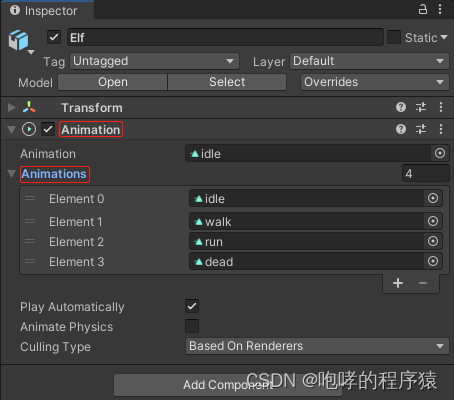
Task: Open the Overrides dropdown
Action: coord(375,82)
